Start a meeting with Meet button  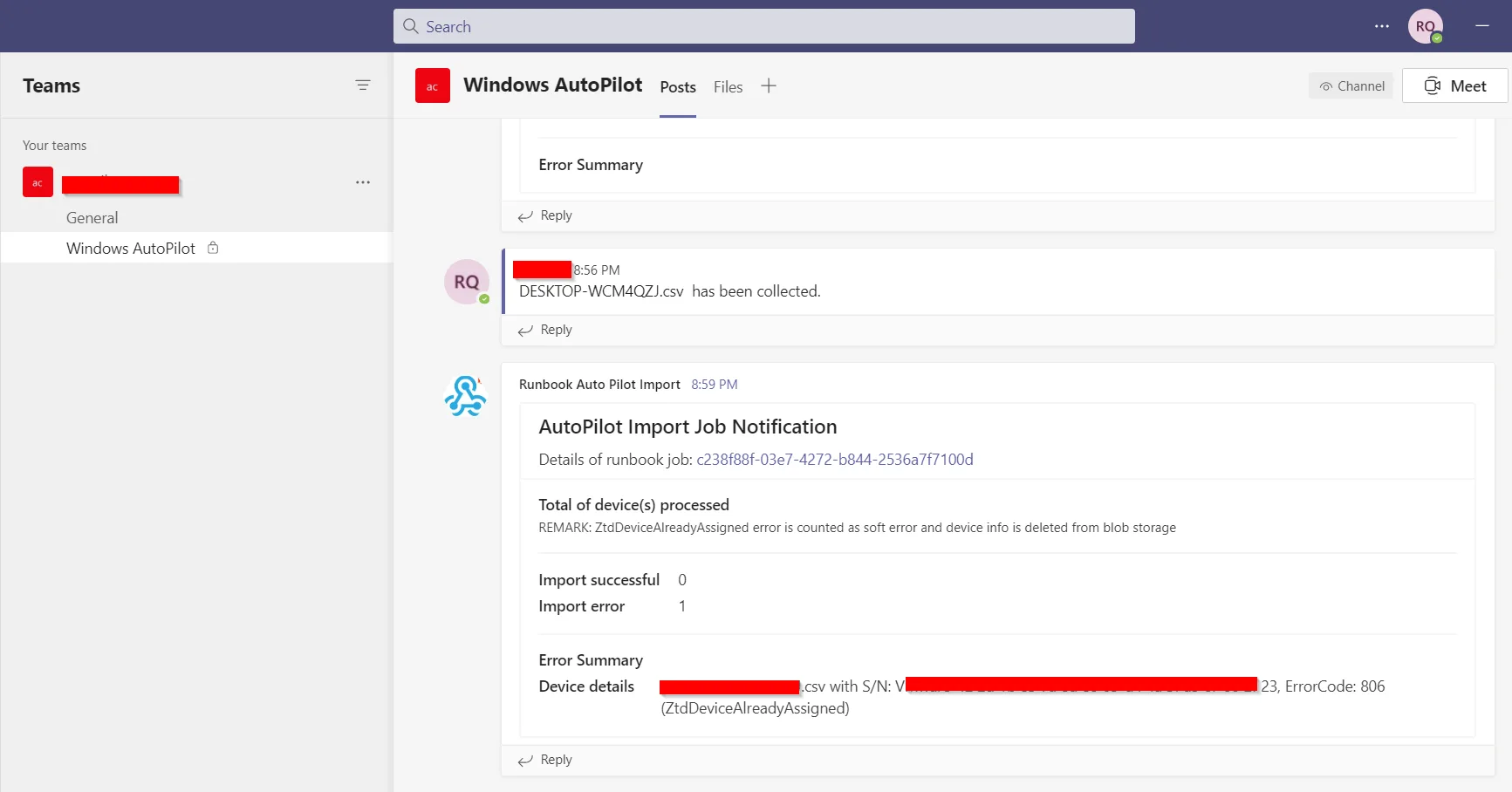point(1454,85)
